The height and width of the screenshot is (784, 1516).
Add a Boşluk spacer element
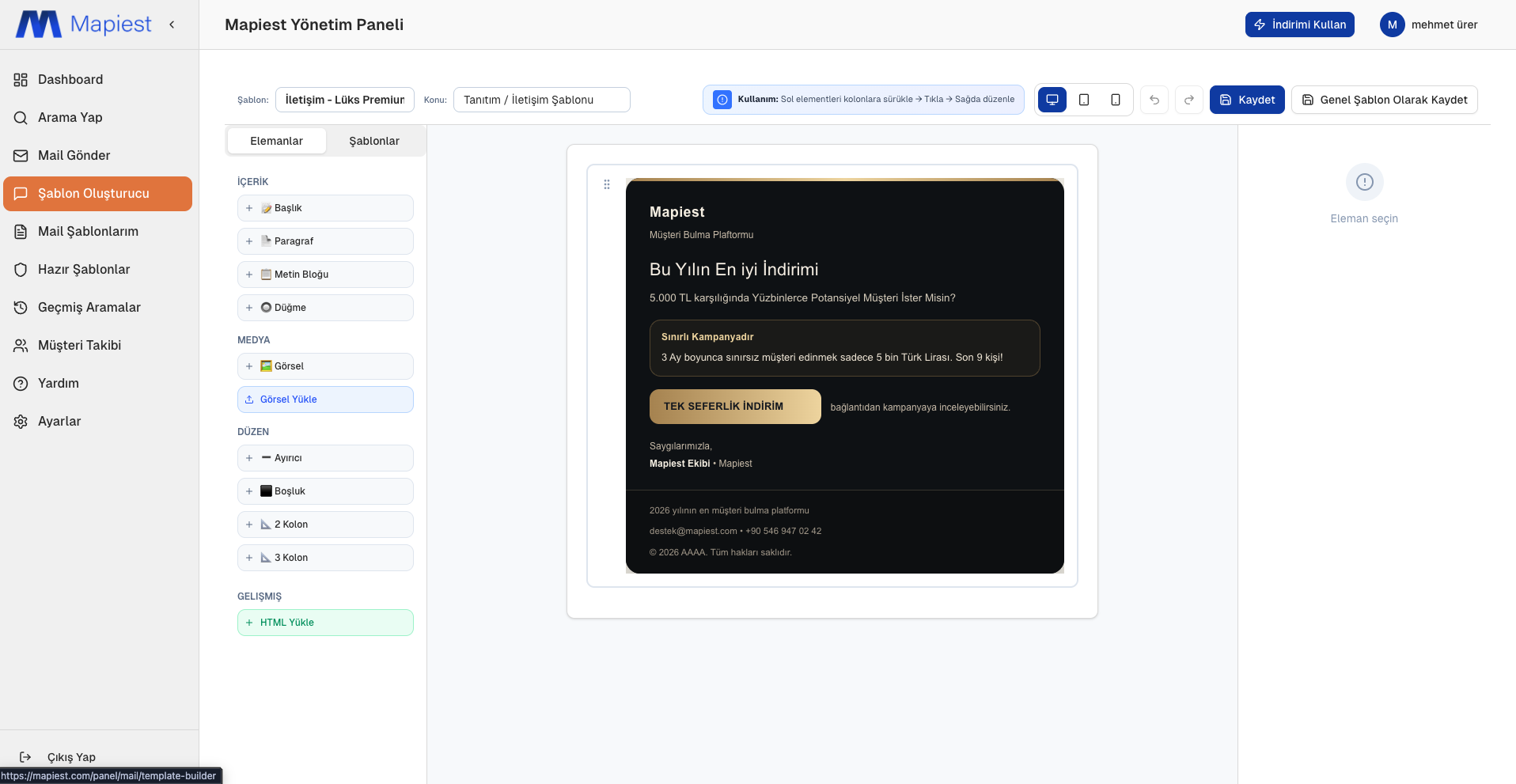point(325,491)
